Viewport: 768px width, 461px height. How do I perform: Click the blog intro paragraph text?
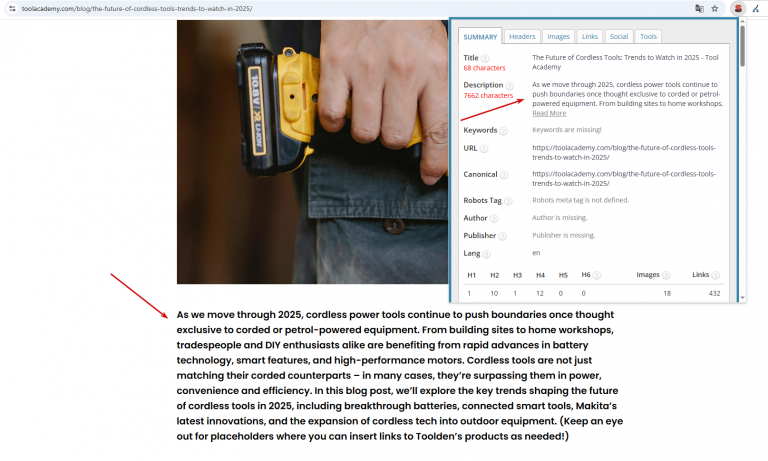click(x=400, y=375)
